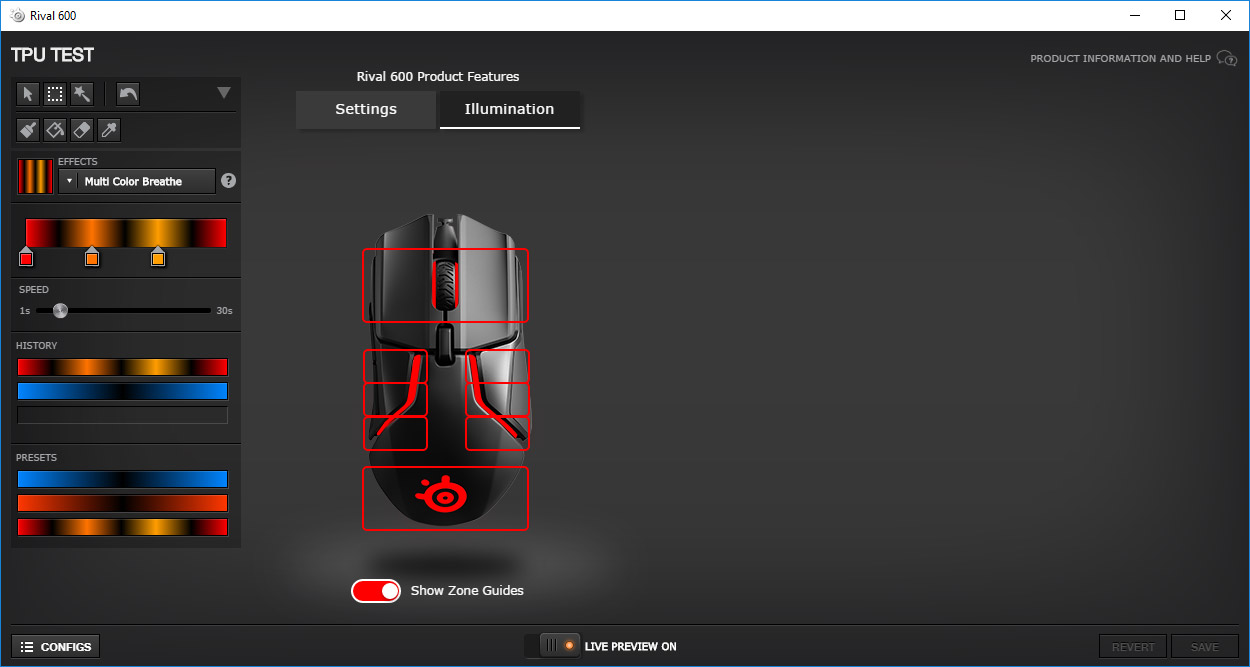Select the lower-right side strip zone

coord(497,434)
